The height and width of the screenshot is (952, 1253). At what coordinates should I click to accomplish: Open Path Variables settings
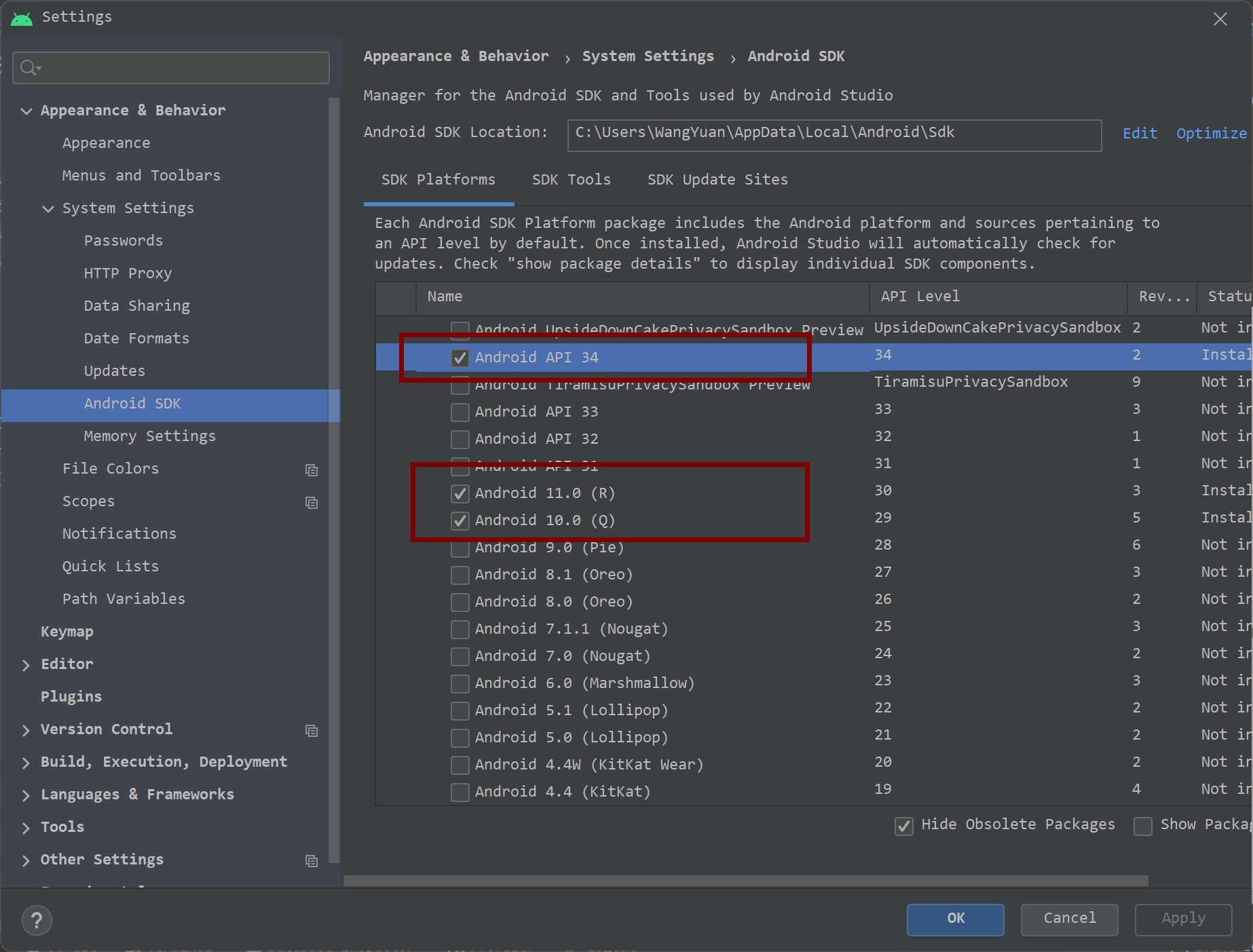pos(124,599)
